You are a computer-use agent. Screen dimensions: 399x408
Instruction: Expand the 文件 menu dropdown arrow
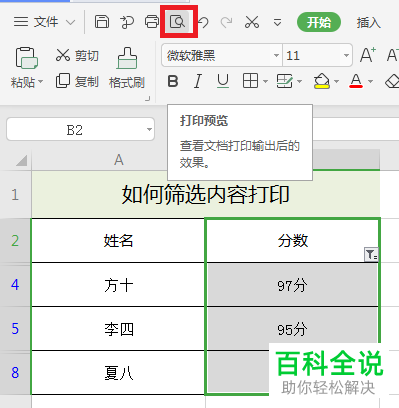70,22
